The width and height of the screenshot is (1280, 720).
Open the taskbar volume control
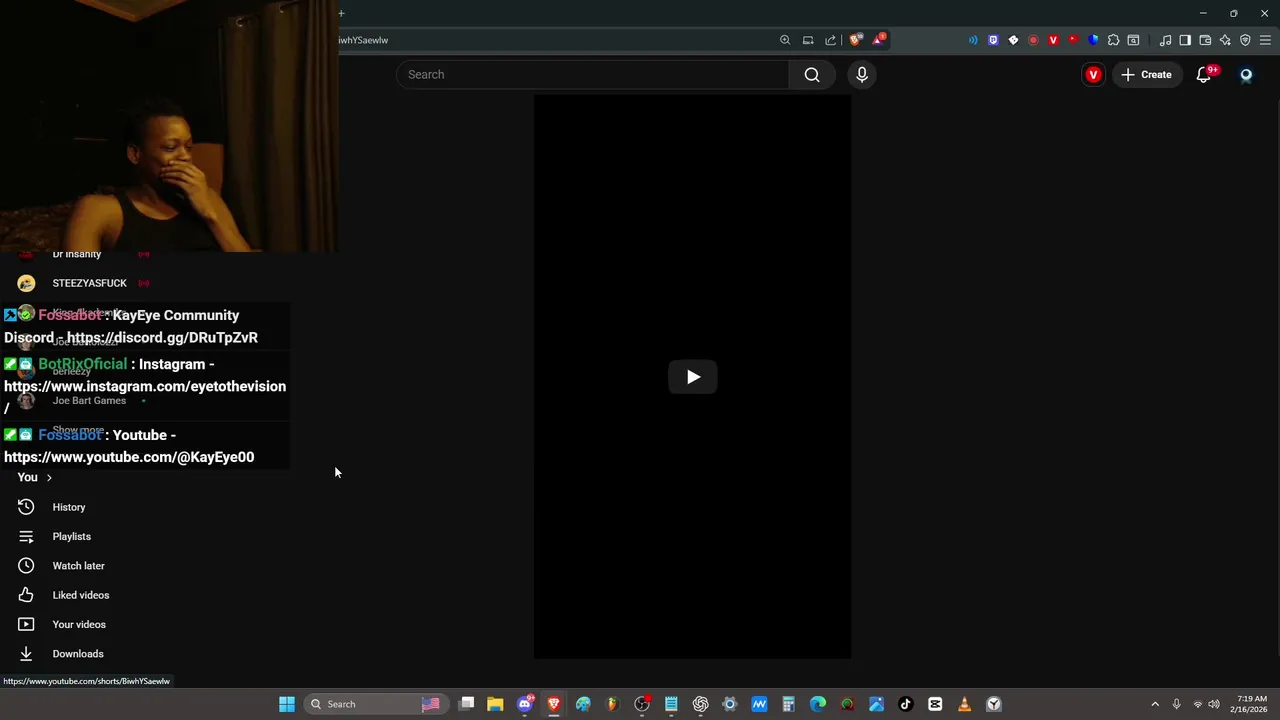(x=1214, y=704)
